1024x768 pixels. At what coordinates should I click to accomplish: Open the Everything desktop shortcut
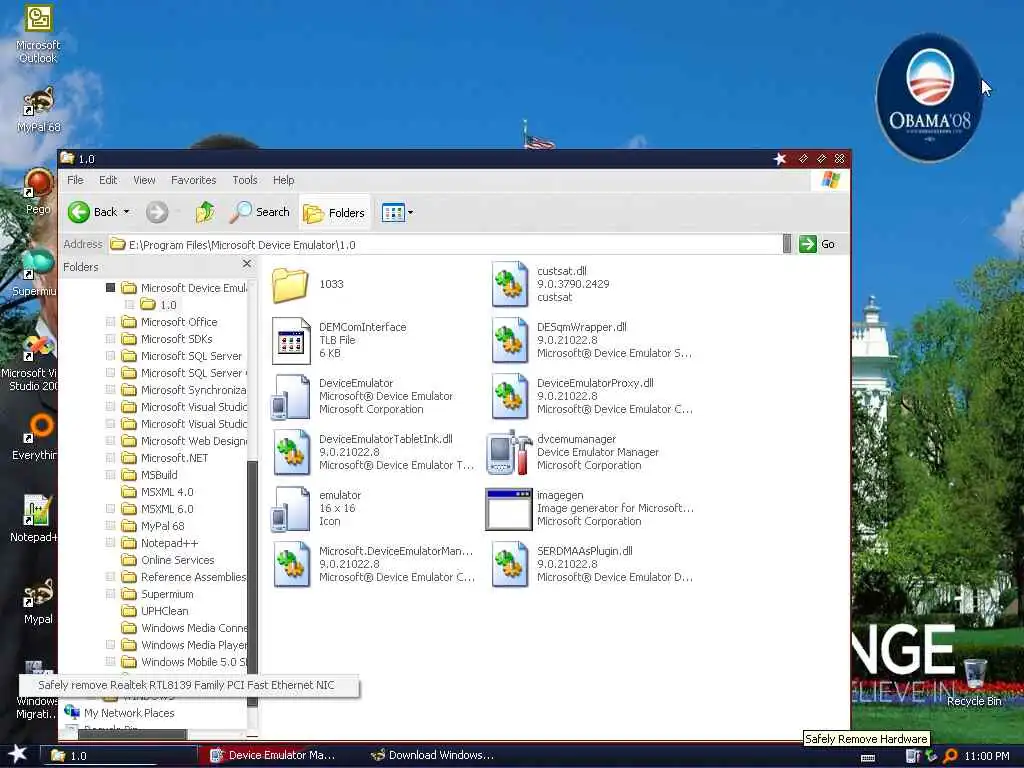35,438
